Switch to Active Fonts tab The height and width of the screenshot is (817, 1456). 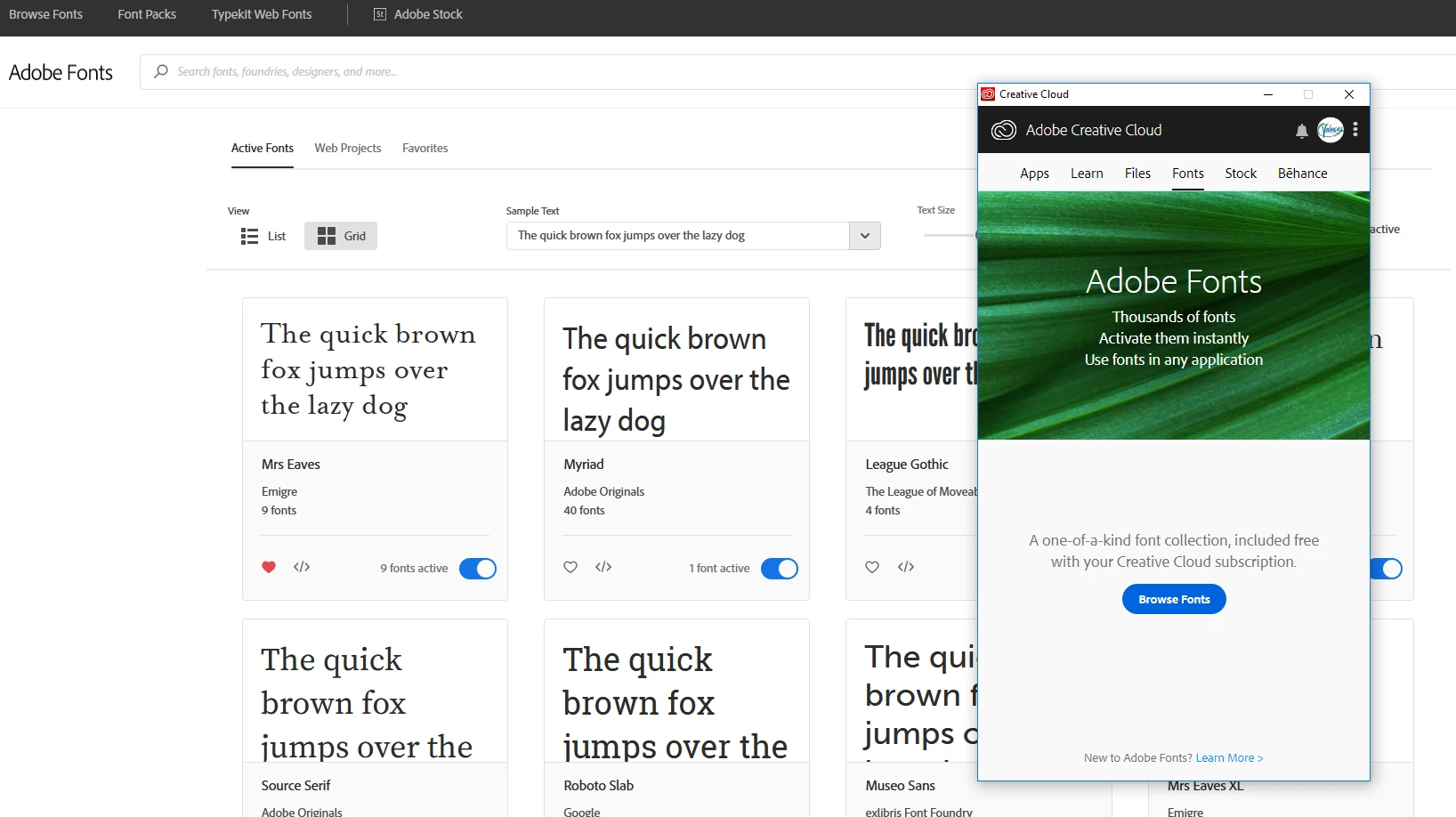pyautogui.click(x=263, y=149)
